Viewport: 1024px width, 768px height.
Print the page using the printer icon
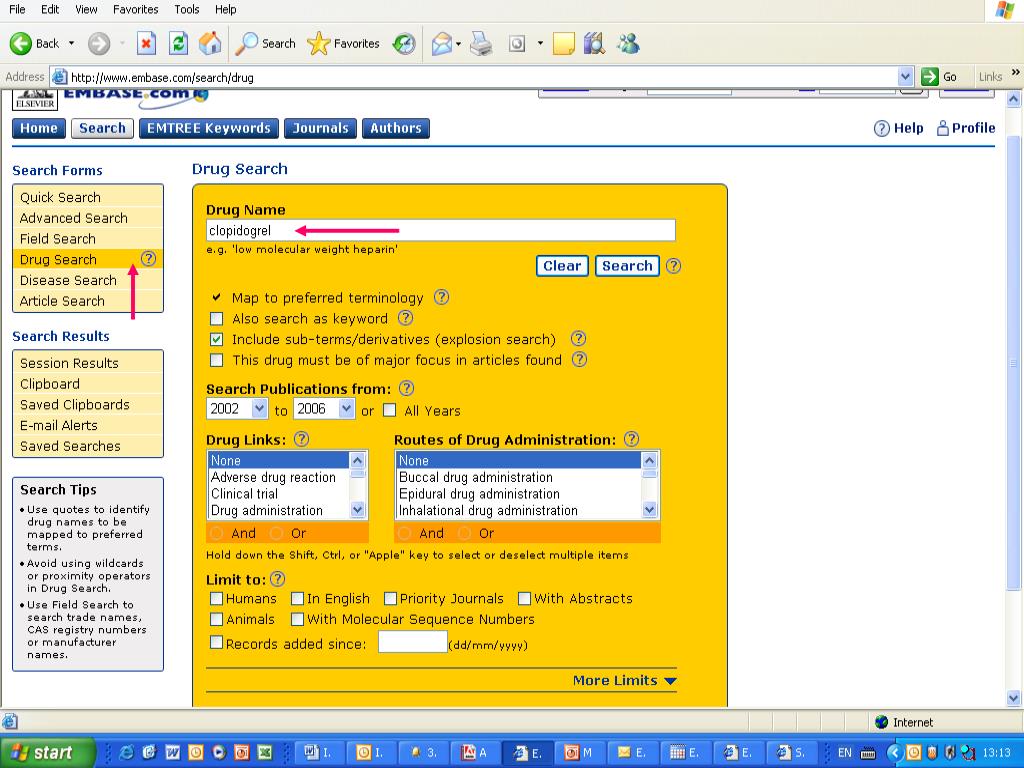tap(481, 44)
